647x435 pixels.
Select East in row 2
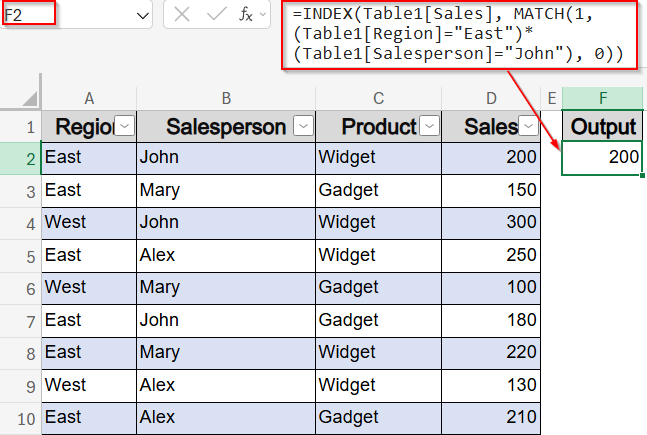tap(89, 158)
